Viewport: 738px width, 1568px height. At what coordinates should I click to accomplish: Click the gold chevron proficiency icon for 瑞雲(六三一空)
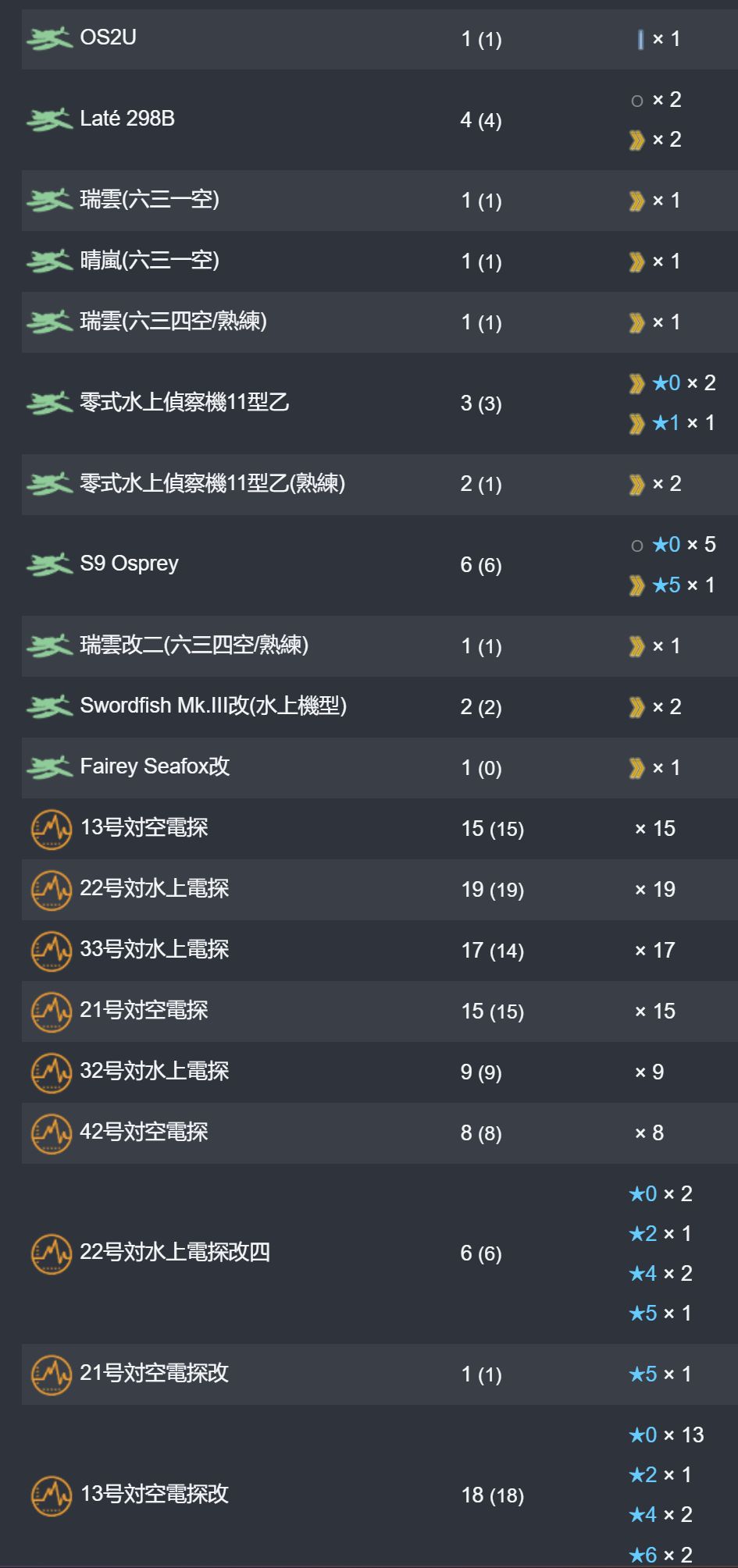point(636,201)
